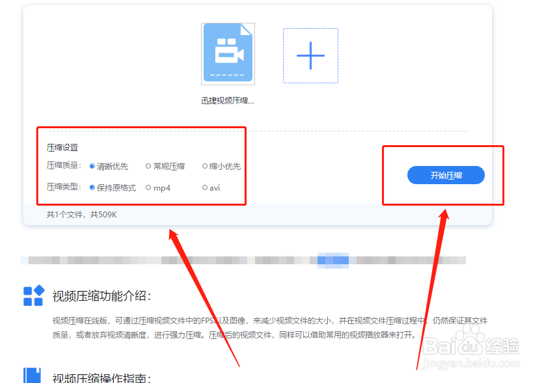Click the 视频压缩操作指南 section icon
Viewport: 551px width, 383px height.
coord(32,376)
